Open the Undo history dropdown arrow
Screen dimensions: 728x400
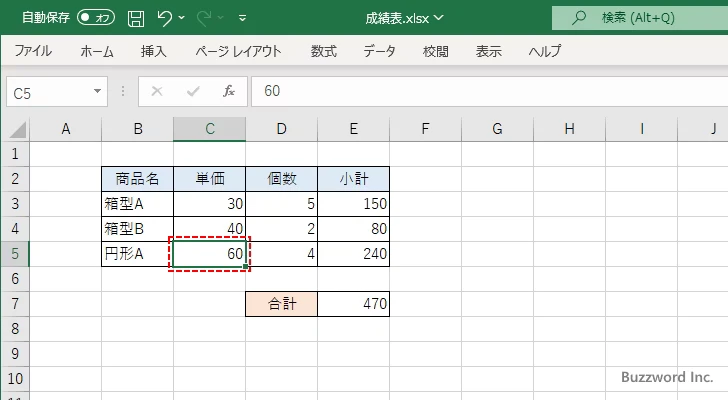pyautogui.click(x=185, y=17)
